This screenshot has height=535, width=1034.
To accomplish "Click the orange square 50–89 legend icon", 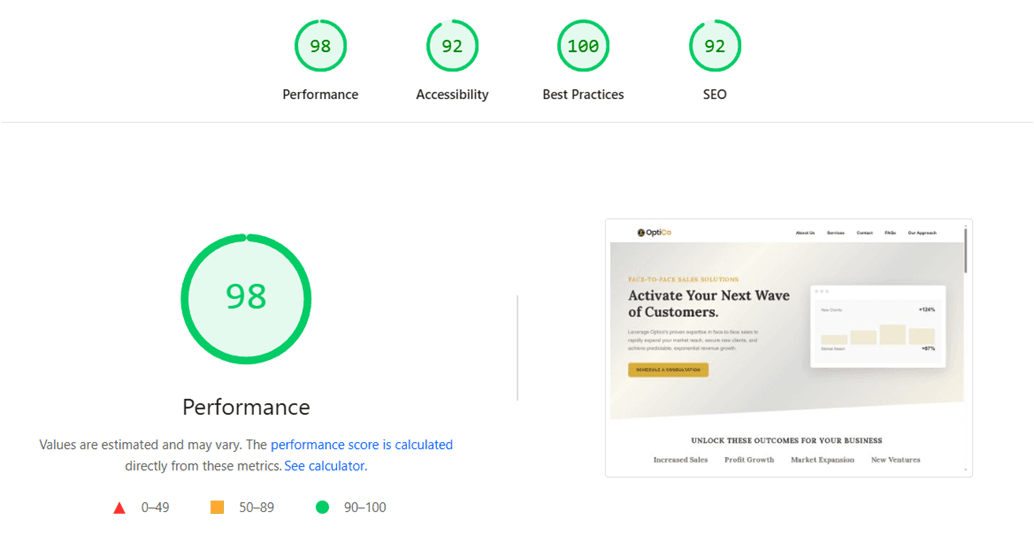I will (217, 507).
